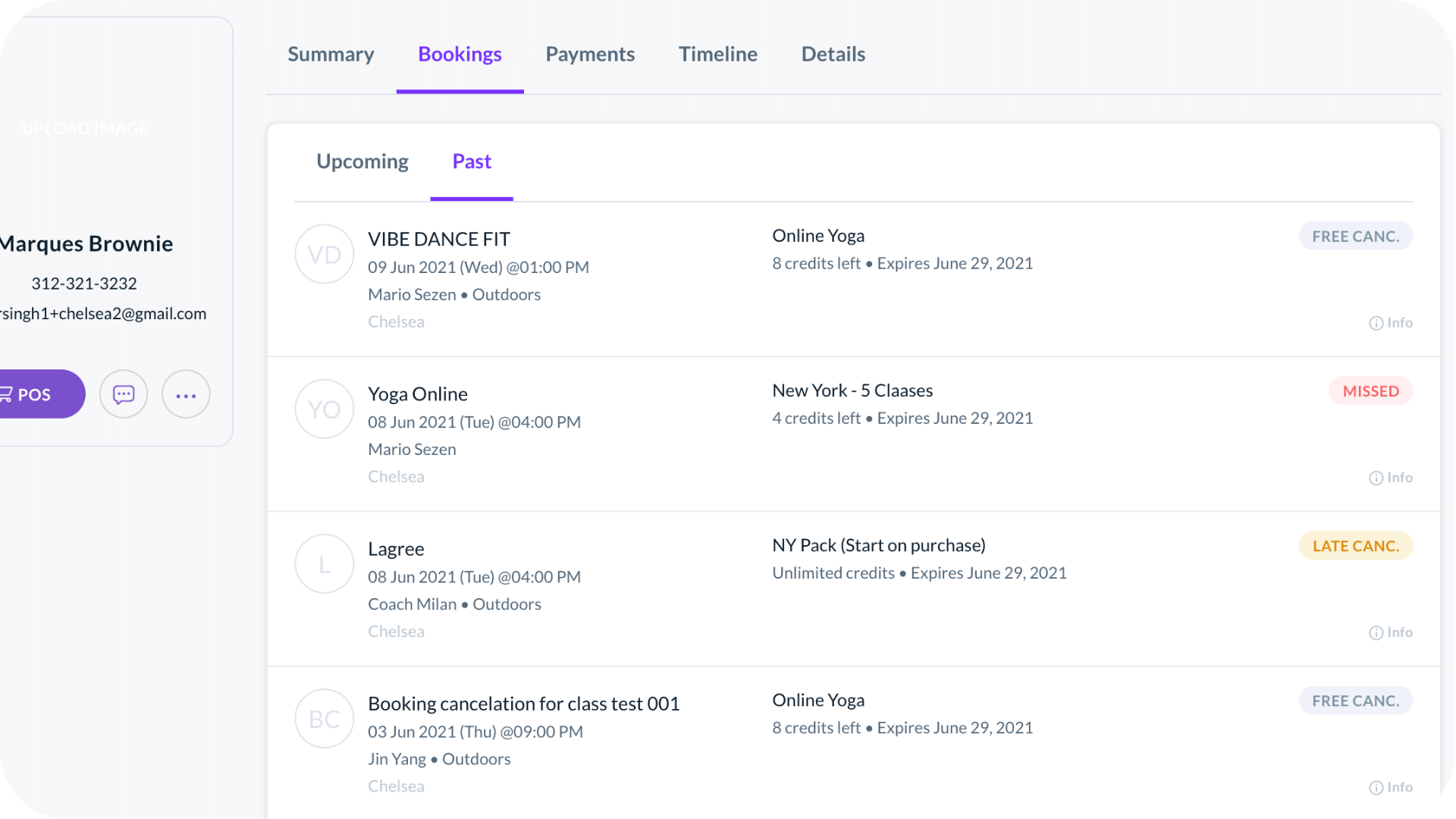The image size is (1456, 819).
Task: Open the Yoga Online class title
Action: coord(418,394)
